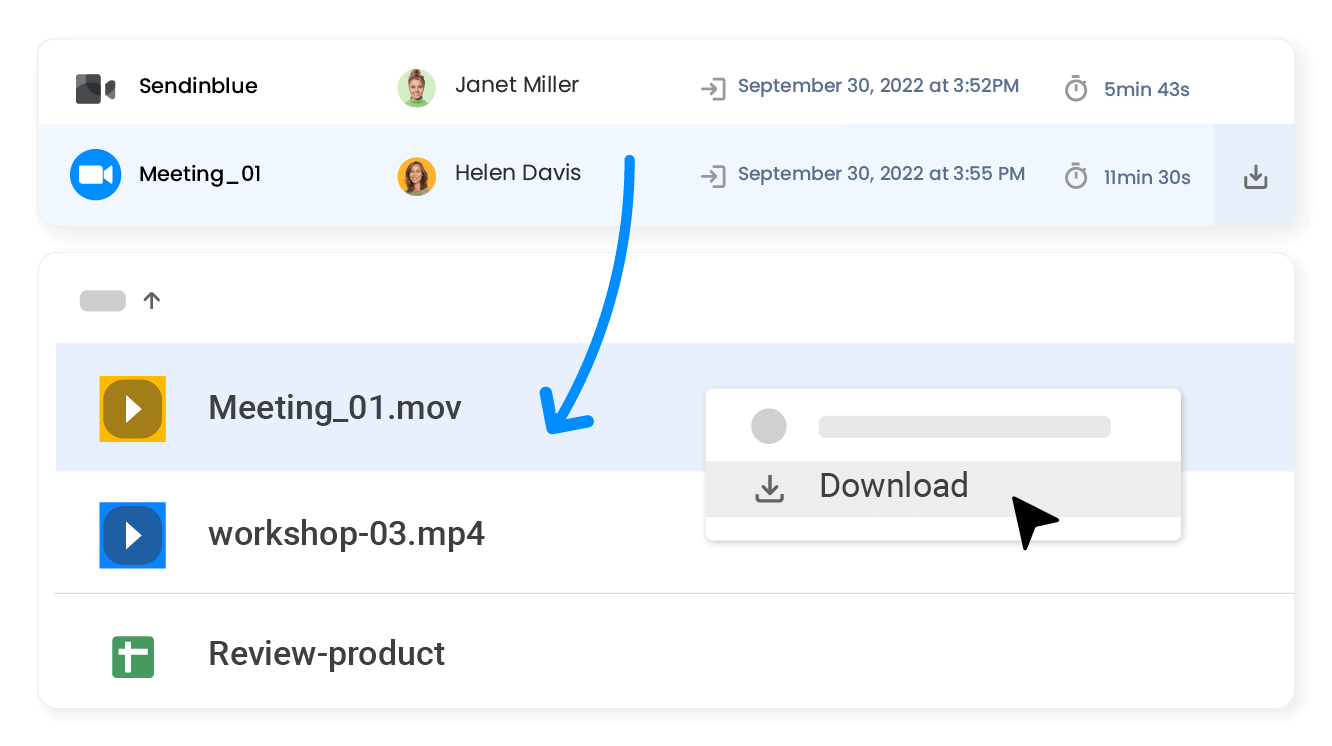Click the stopwatch icon next to 11min 30s
1332x746 pixels.
(1076, 174)
